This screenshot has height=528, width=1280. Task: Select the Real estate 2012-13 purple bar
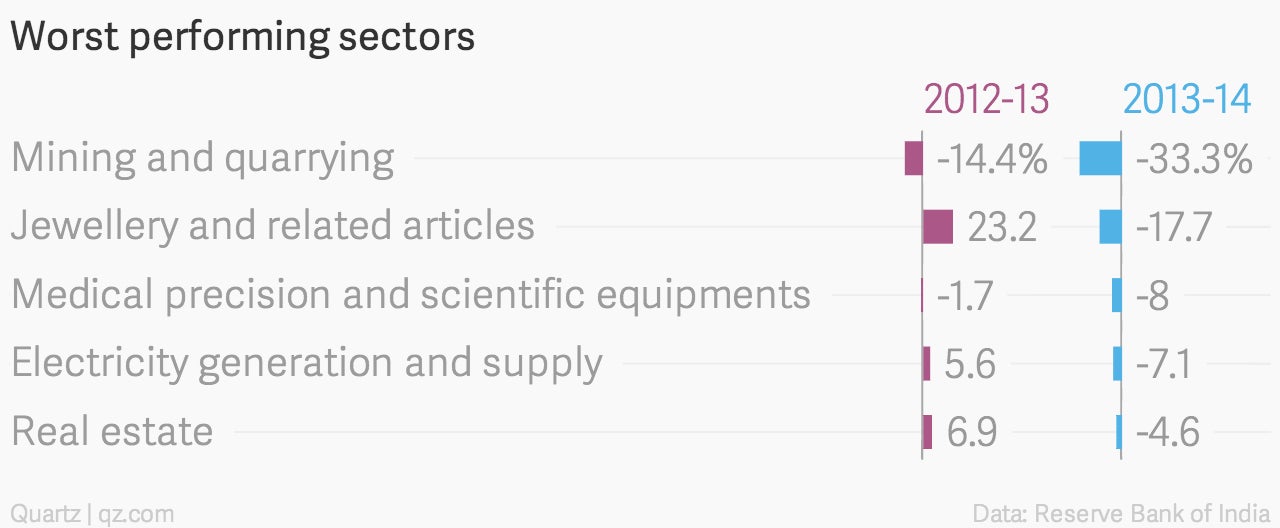[927, 432]
